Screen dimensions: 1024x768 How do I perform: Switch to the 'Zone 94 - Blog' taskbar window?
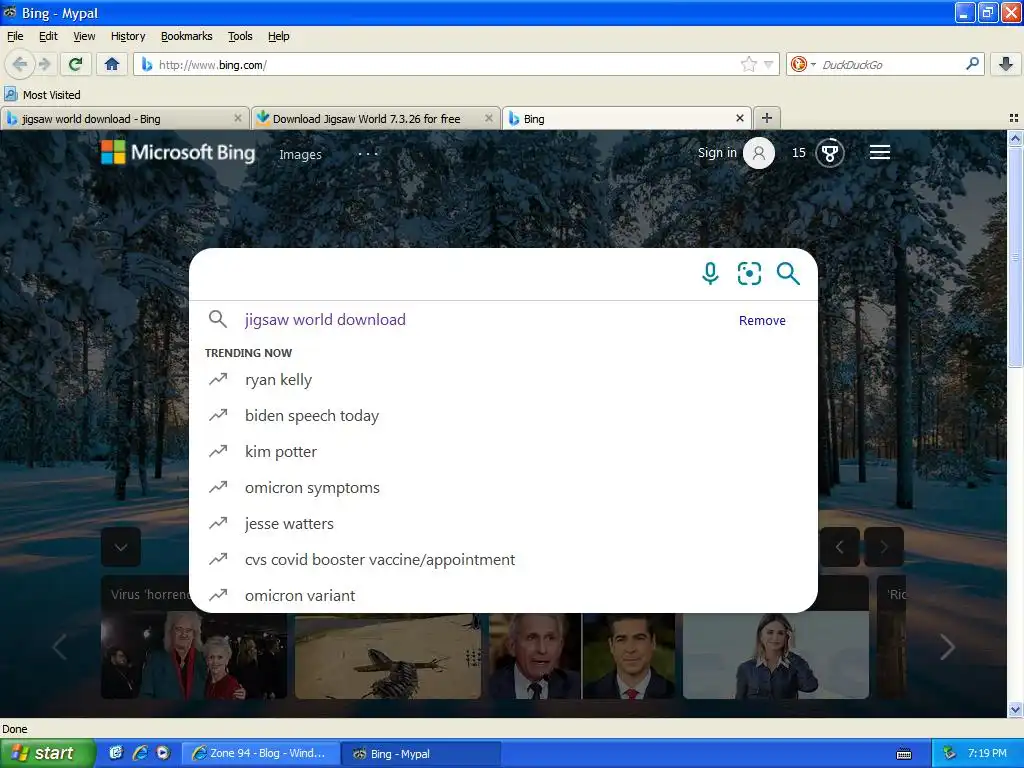point(261,753)
